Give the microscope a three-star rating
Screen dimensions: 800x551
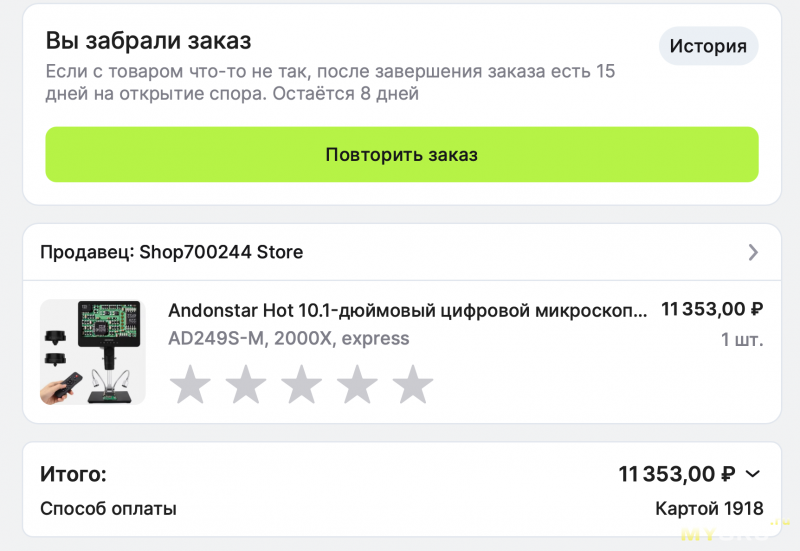coord(301,385)
